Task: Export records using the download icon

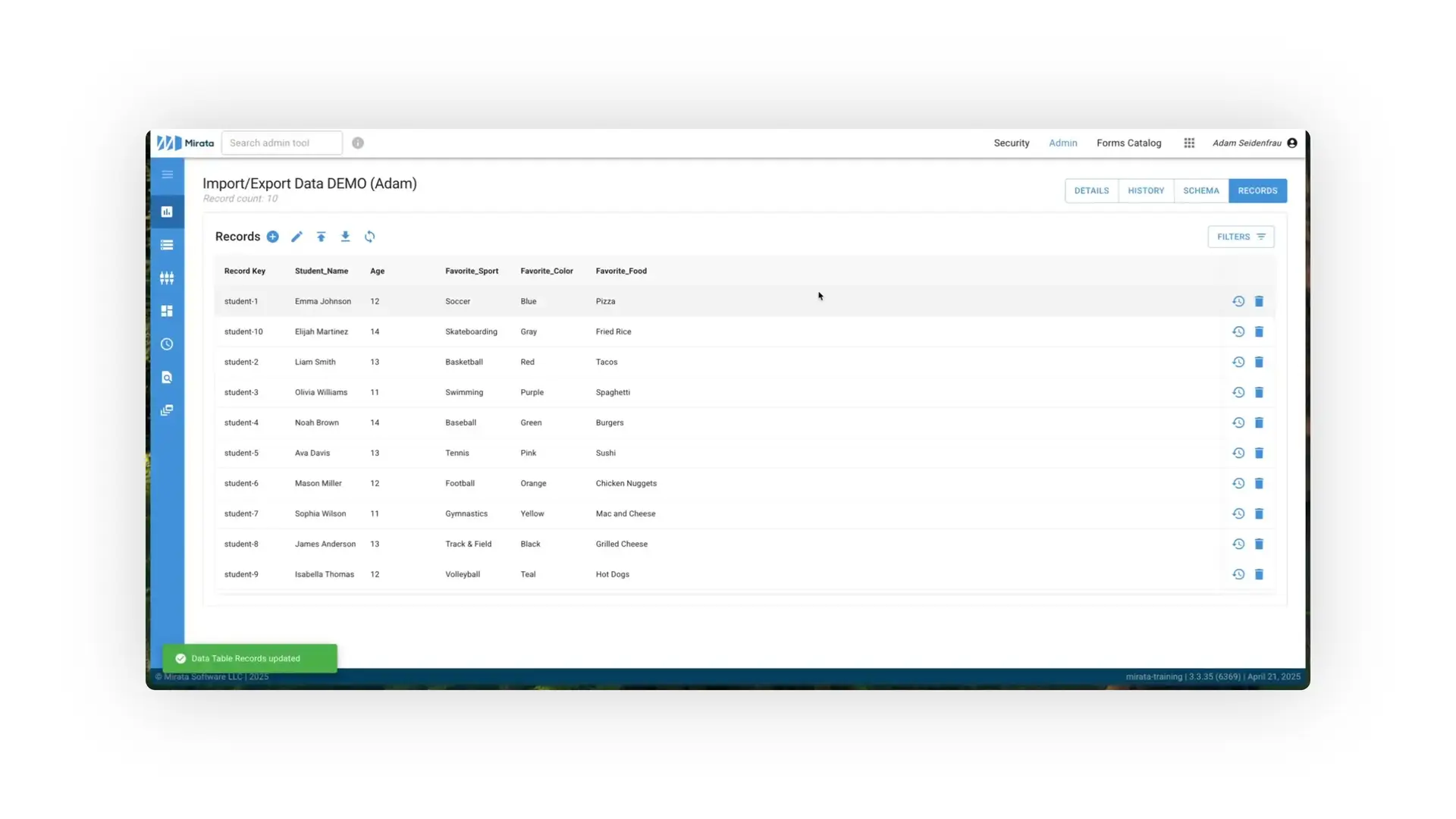Action: (x=345, y=236)
